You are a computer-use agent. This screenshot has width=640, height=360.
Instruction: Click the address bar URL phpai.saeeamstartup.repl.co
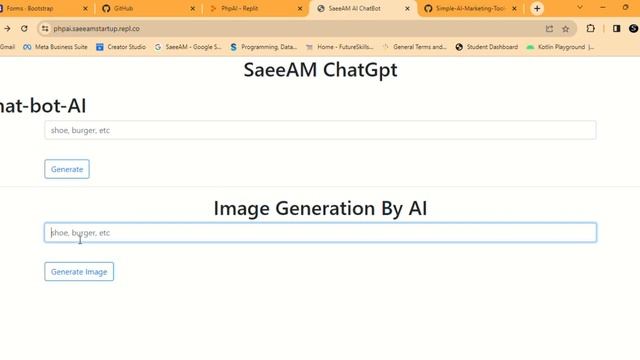point(96,29)
